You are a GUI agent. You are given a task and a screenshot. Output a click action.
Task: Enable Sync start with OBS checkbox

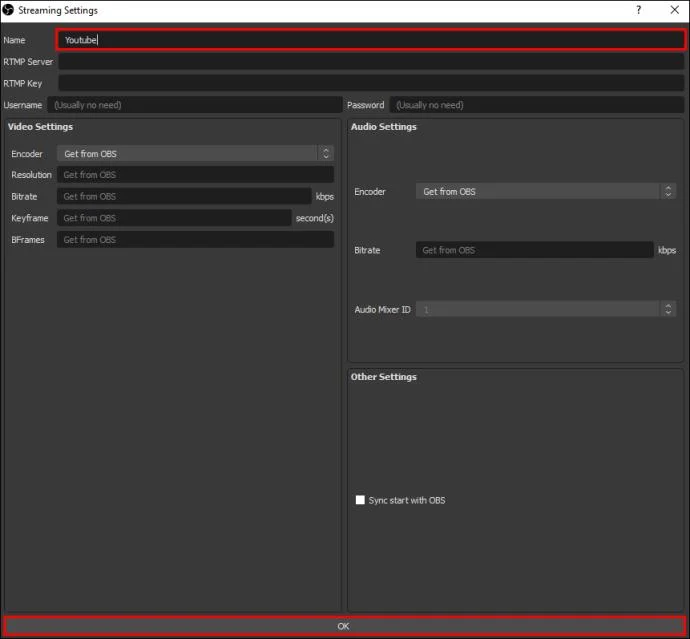coord(360,500)
